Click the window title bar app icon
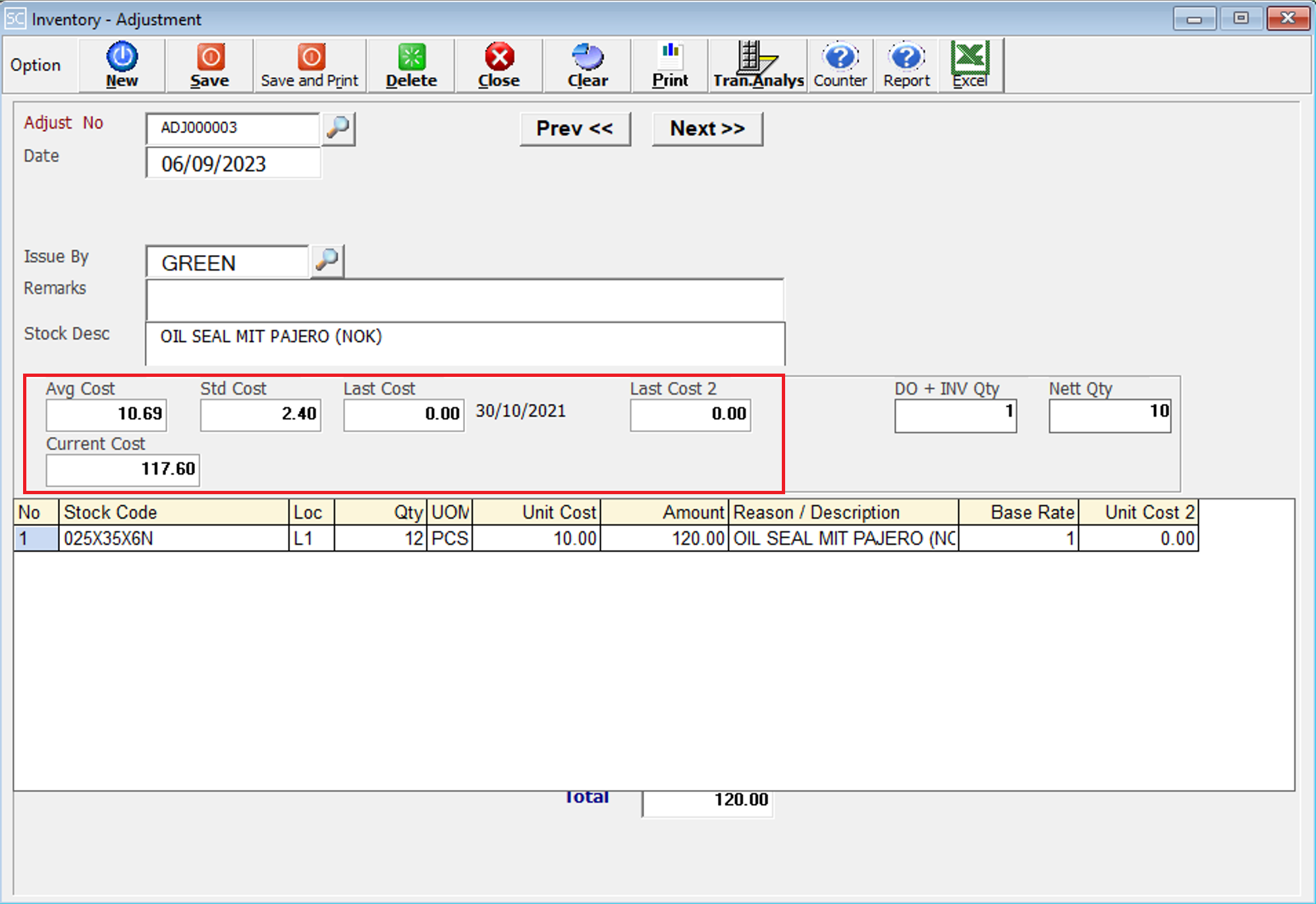The width and height of the screenshot is (1316, 904). (15, 18)
